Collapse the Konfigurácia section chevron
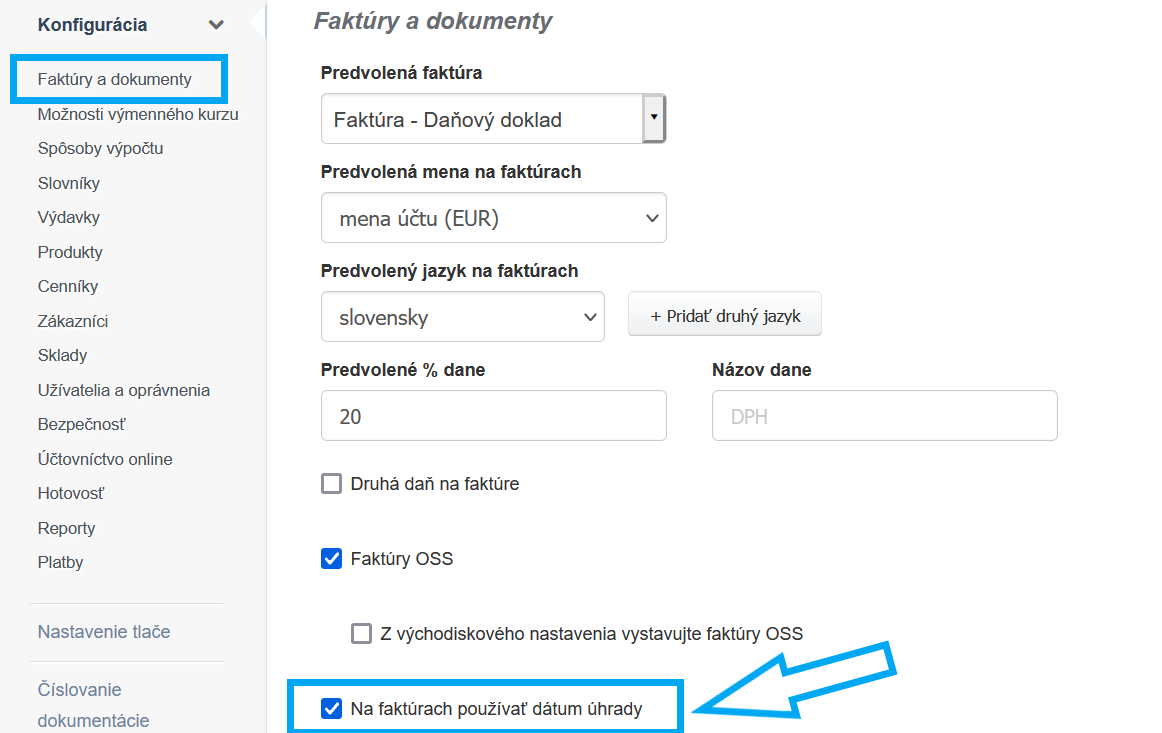 pyautogui.click(x=215, y=25)
